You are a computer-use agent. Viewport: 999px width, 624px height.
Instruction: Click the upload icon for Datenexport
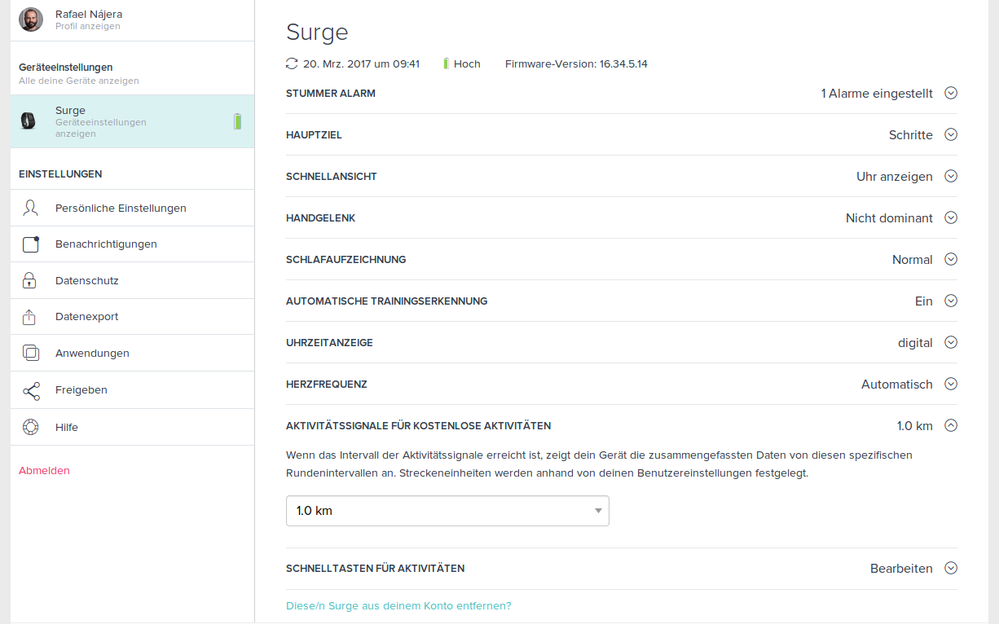tap(29, 317)
